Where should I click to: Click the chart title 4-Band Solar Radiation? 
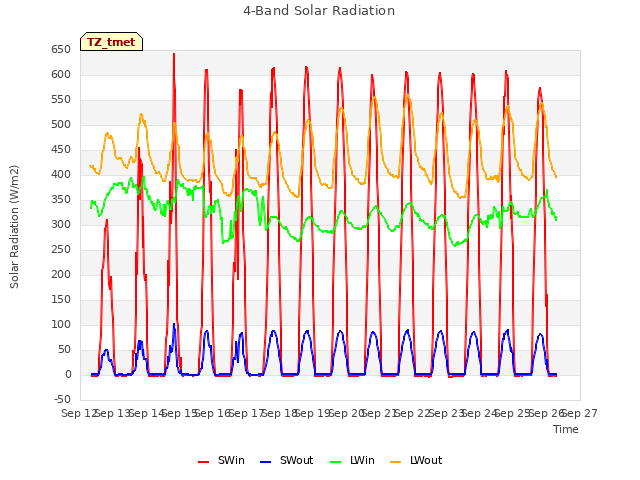pos(319,11)
